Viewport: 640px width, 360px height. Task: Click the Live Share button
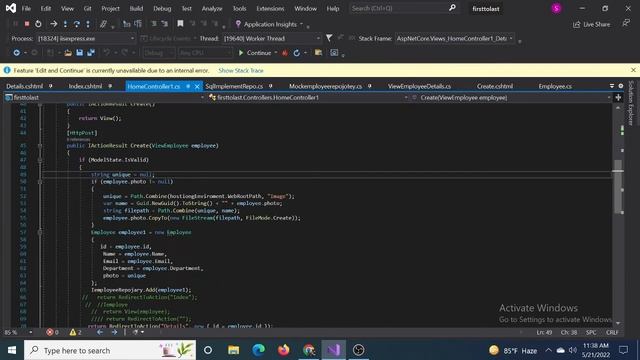pos(591,24)
